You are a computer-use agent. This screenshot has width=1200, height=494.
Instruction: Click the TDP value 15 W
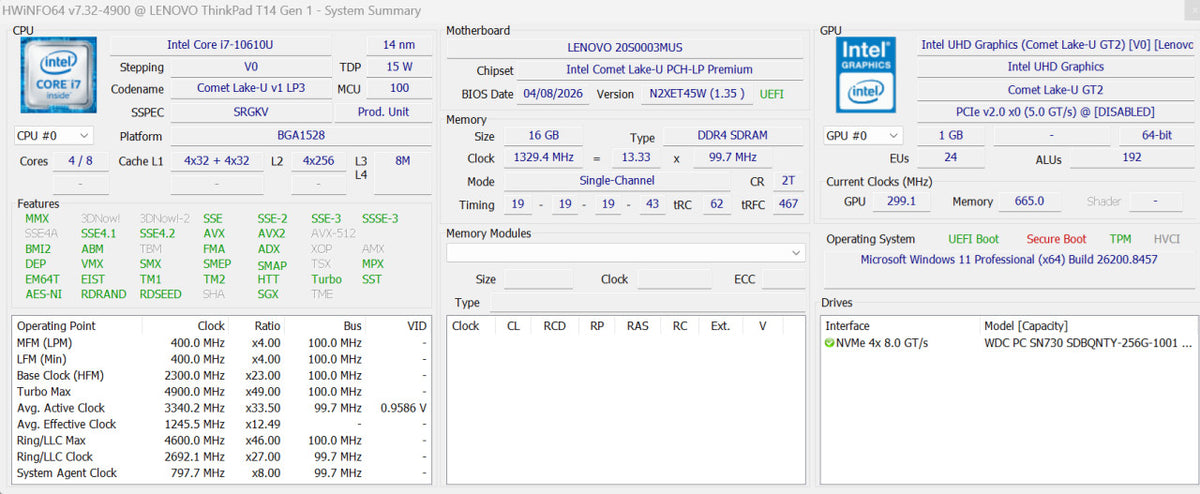399,67
